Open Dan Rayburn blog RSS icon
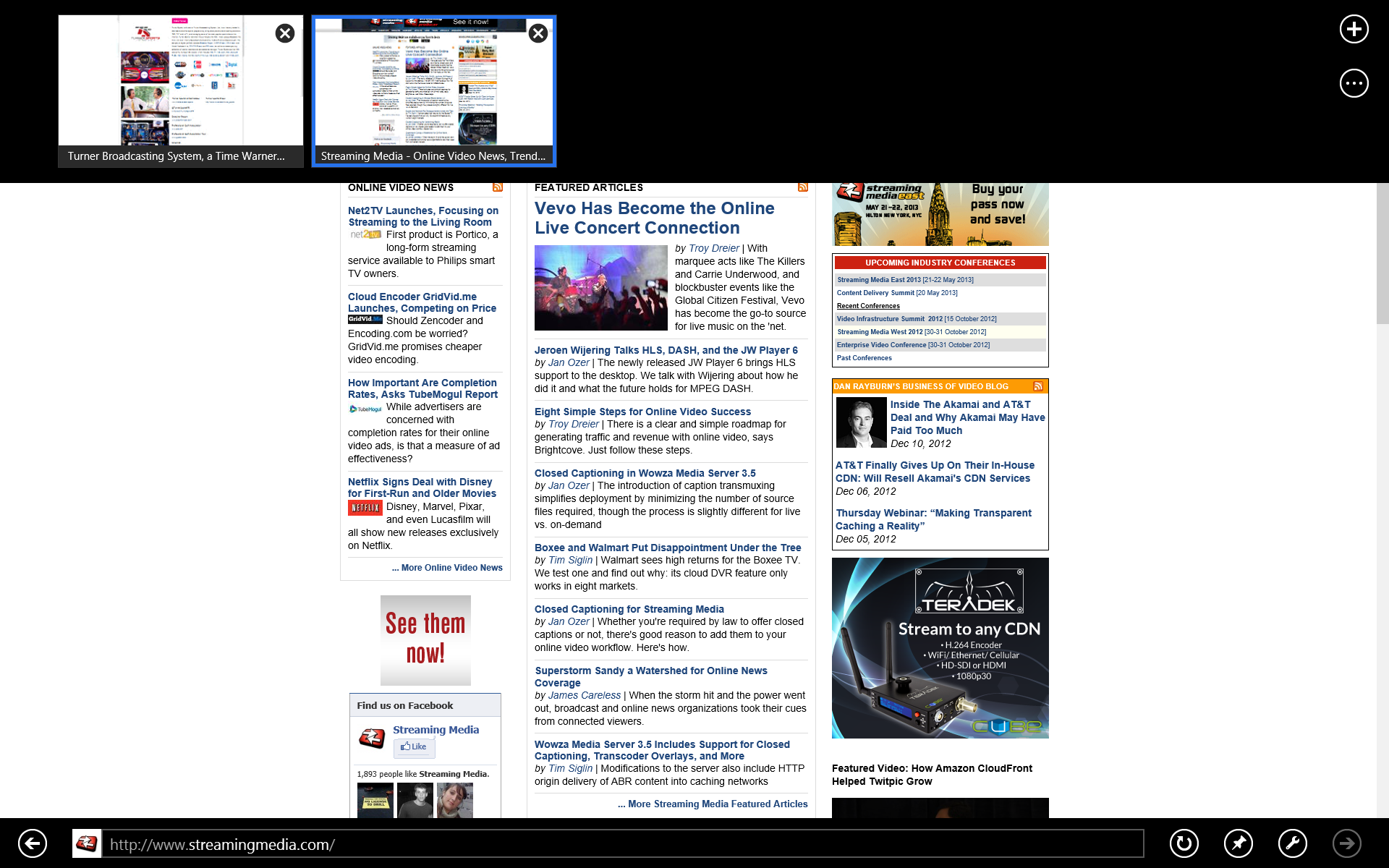The image size is (1389, 868). coord(1038,386)
